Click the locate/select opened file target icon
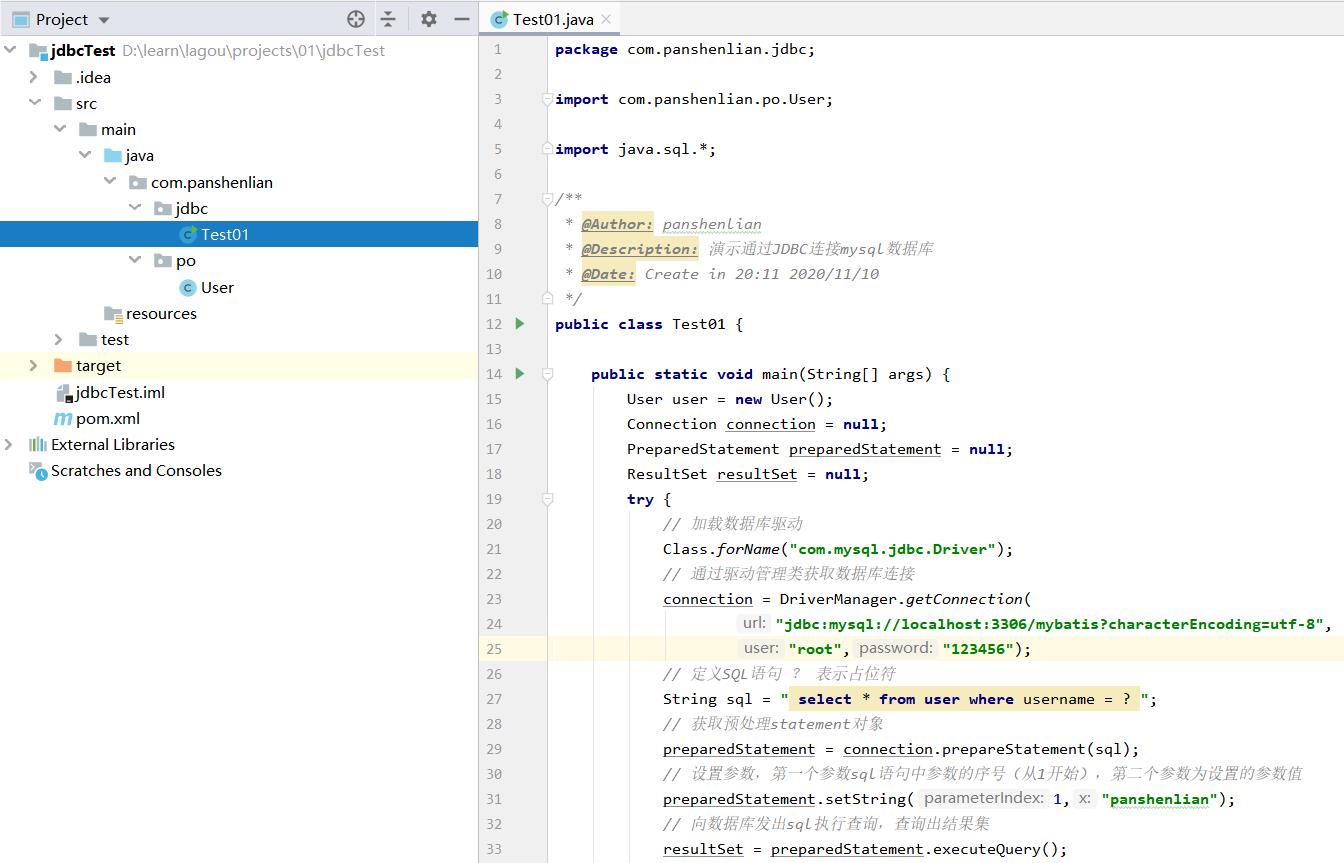Screen dimensions: 1344x863 (x=356, y=19)
